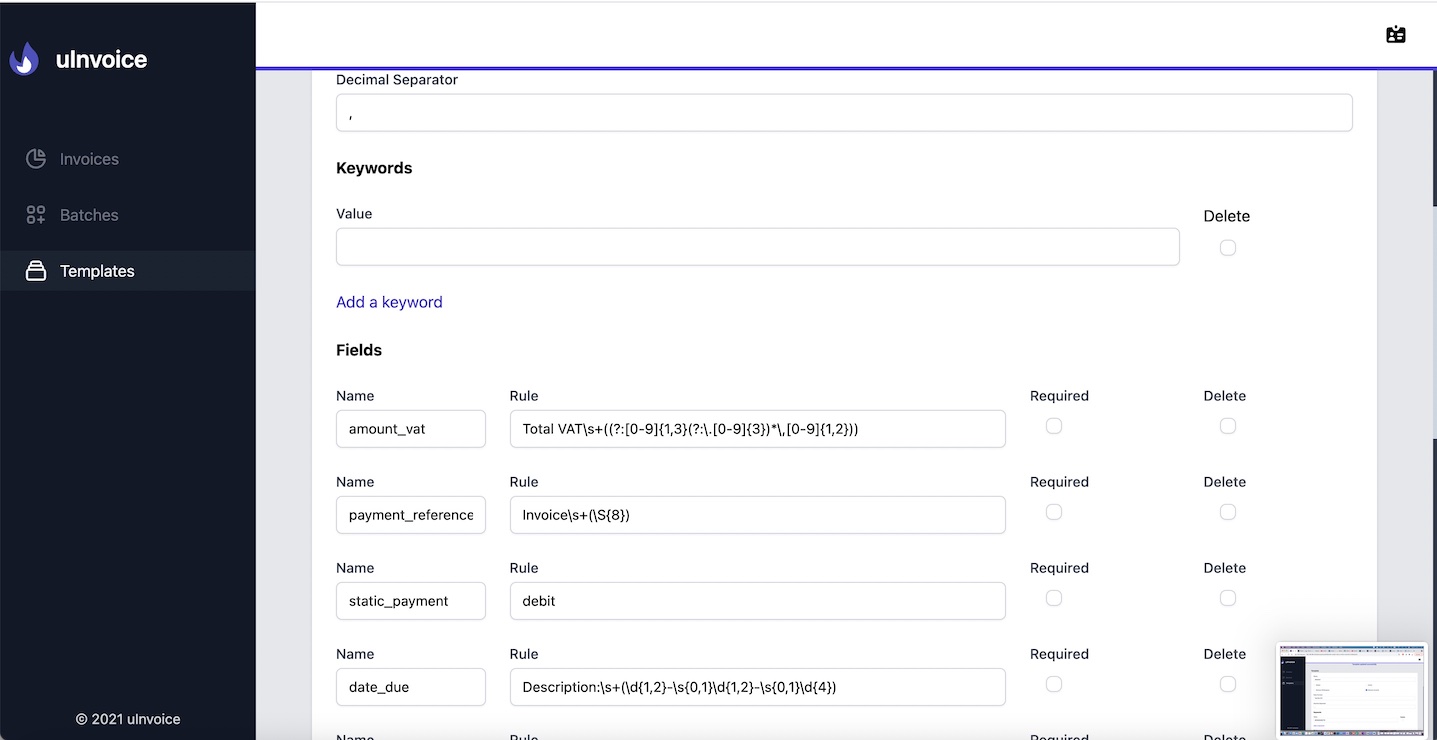This screenshot has width=1437, height=740.
Task: Click the static_payment name field
Action: click(410, 601)
